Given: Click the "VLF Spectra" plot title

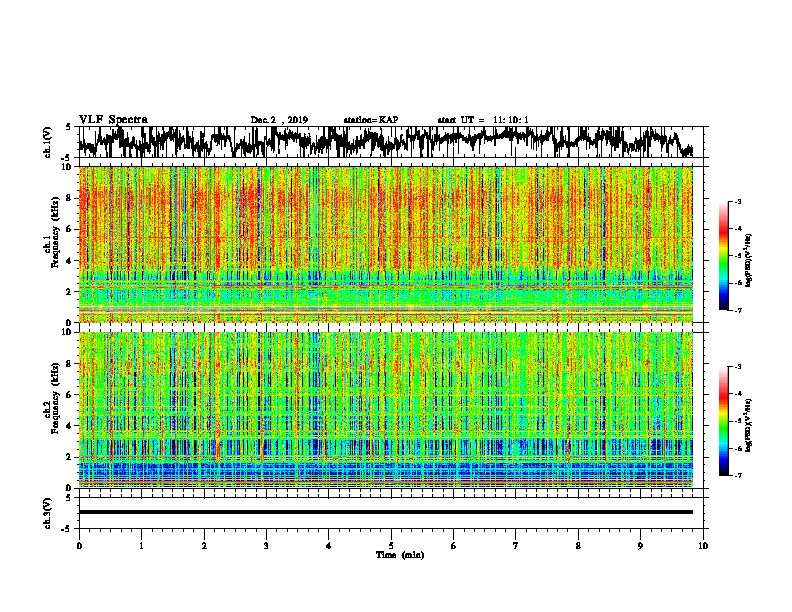Looking at the screenshot, I should tap(113, 119).
